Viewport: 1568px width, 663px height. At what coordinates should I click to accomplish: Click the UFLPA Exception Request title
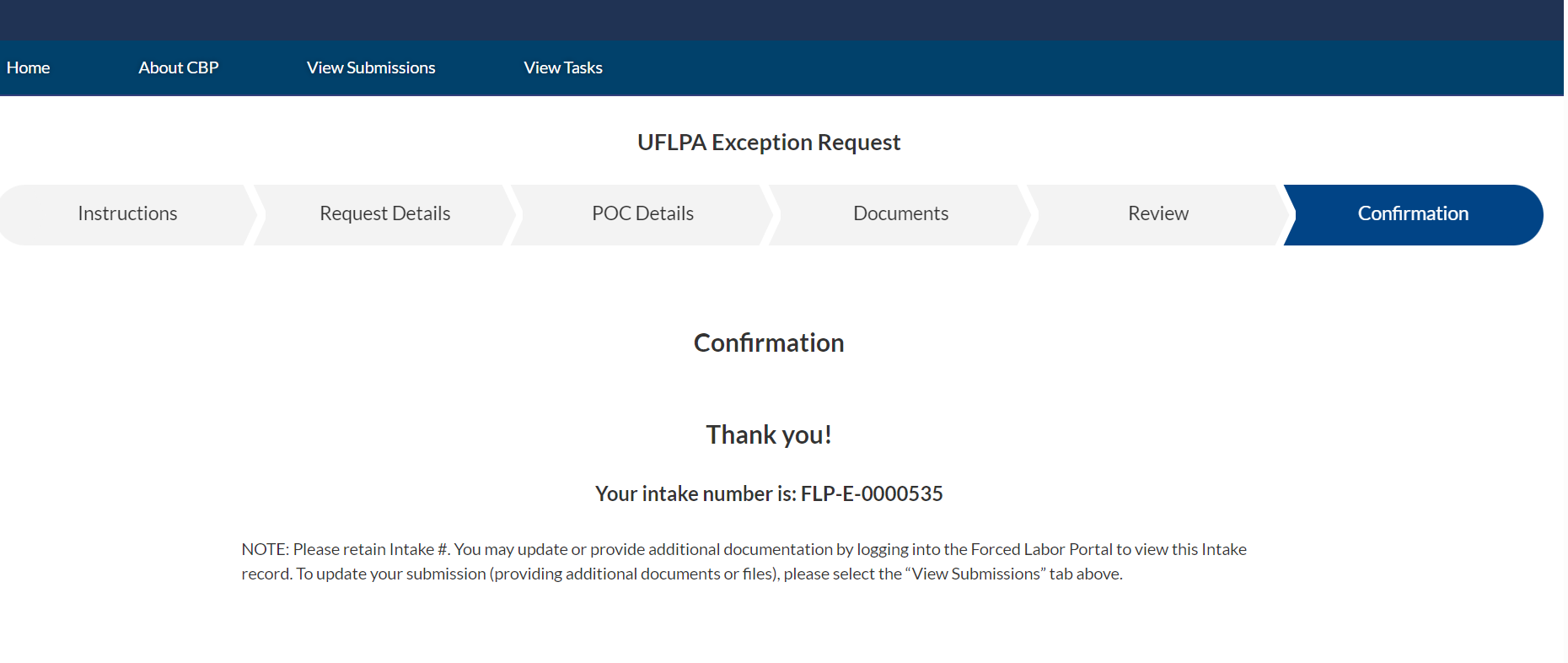pos(769,143)
